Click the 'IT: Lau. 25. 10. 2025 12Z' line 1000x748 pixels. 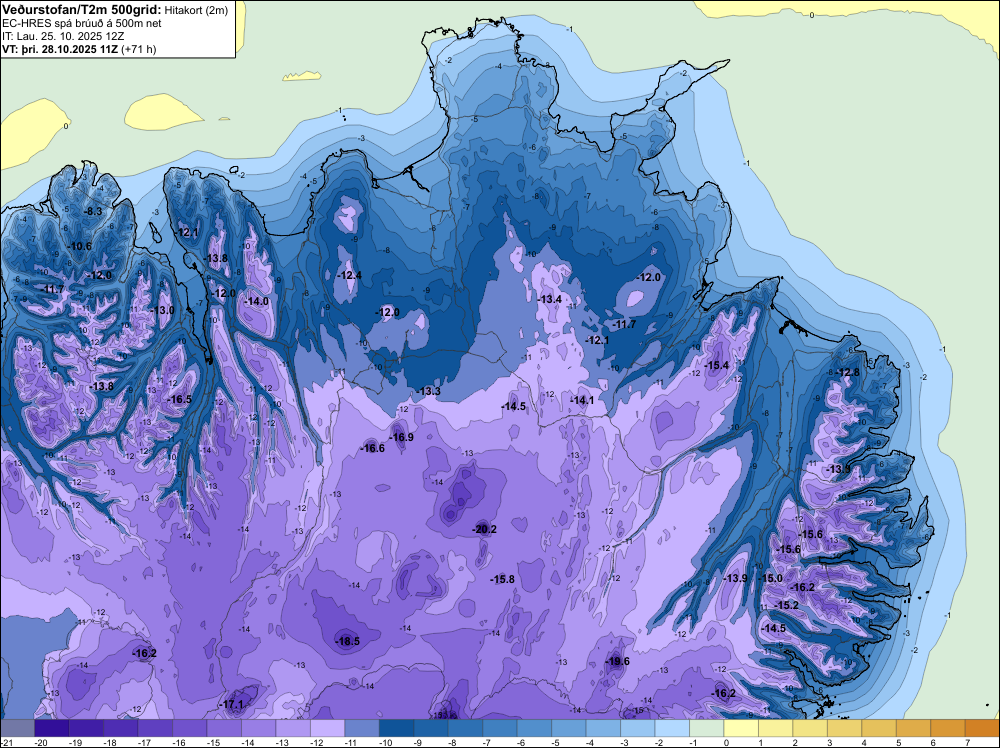tap(62, 36)
